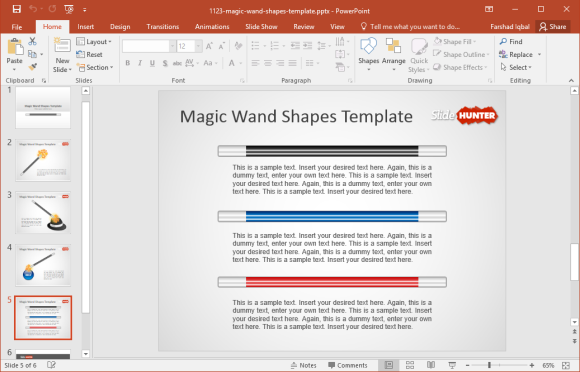The height and width of the screenshot is (372, 580).
Task: Switch to the Slide Show tab
Action: coord(261,27)
